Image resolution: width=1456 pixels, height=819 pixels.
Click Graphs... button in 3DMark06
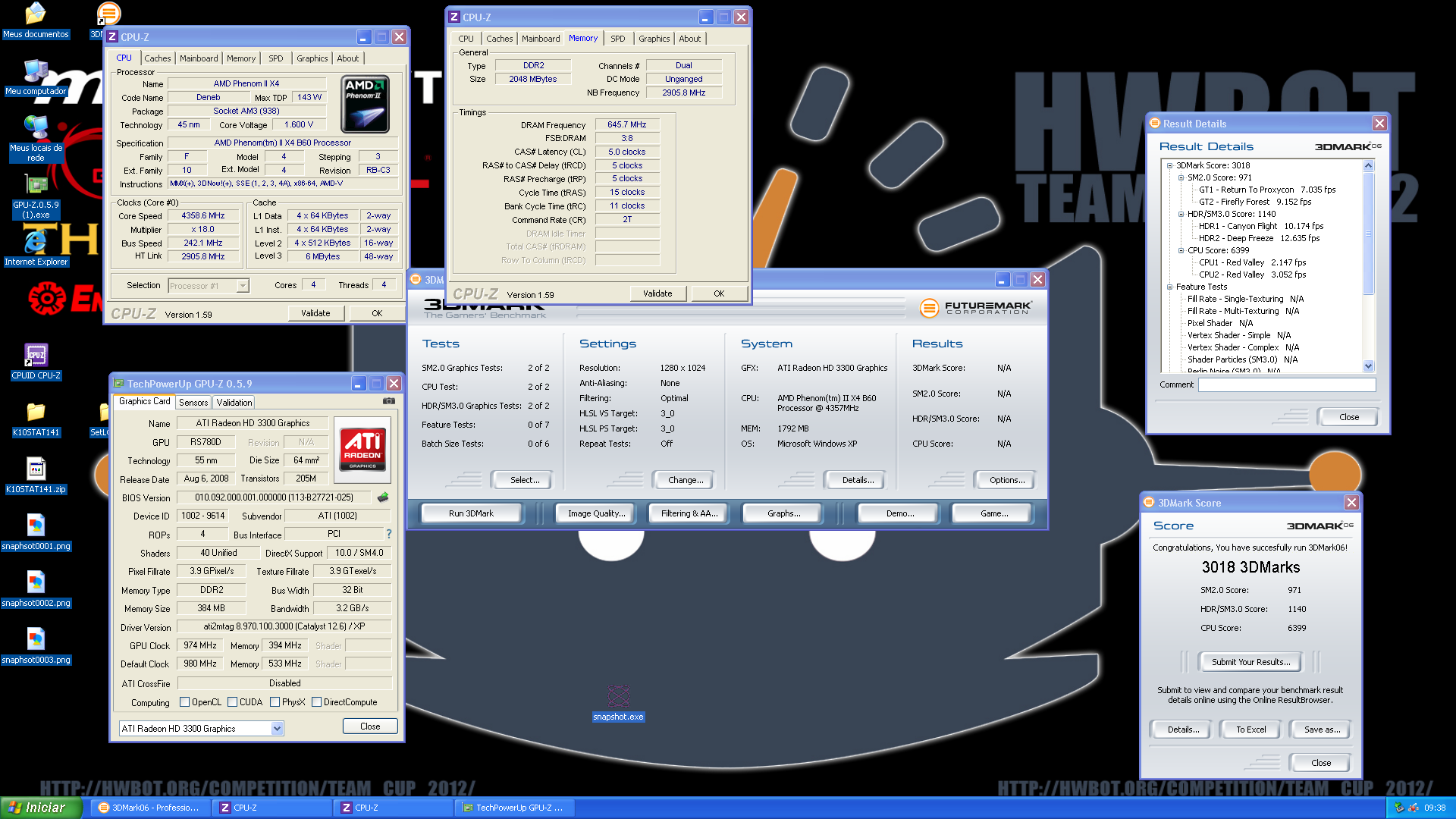(783, 513)
